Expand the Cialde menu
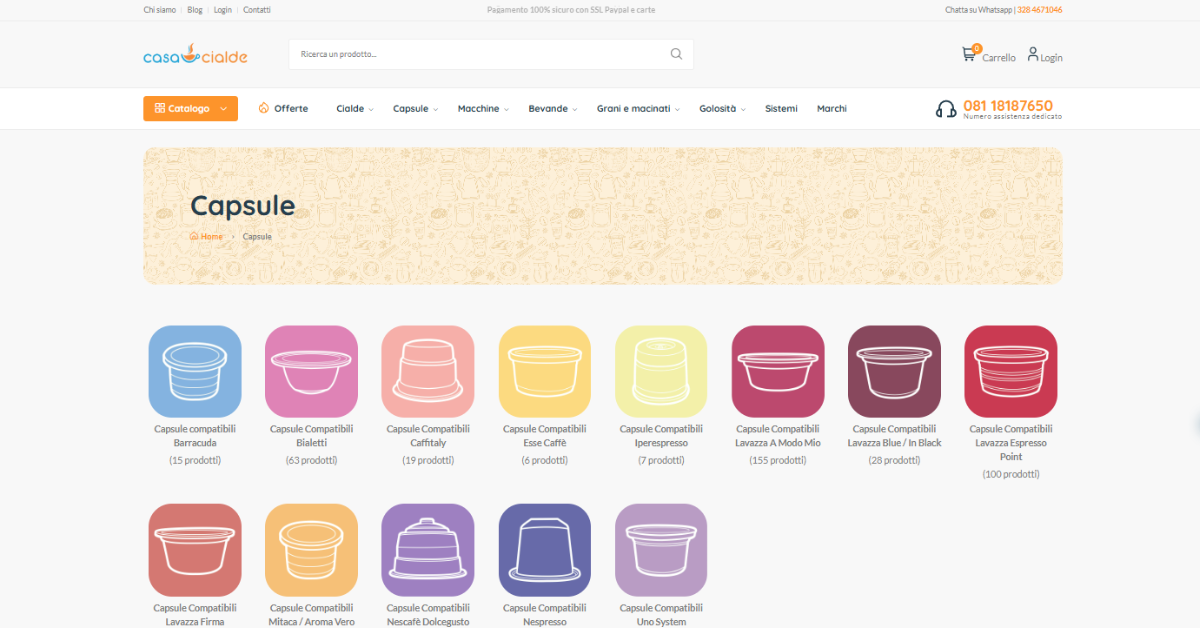 coord(355,108)
